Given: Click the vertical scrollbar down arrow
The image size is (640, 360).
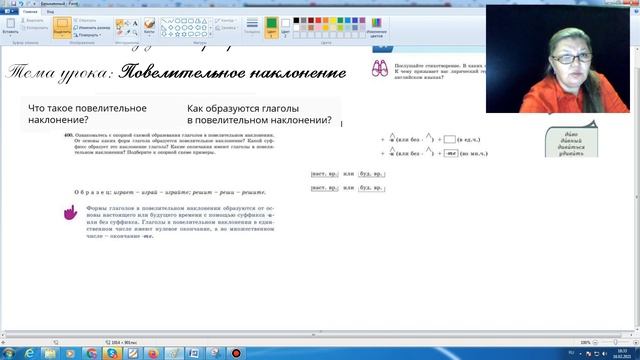Looking at the screenshot, I should (x=637, y=328).
